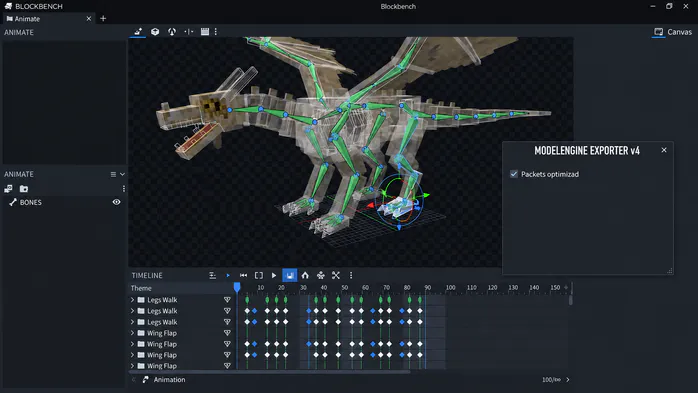The image size is (698, 393).
Task: Click the right arrow next to 100/∞
Action: click(568, 380)
